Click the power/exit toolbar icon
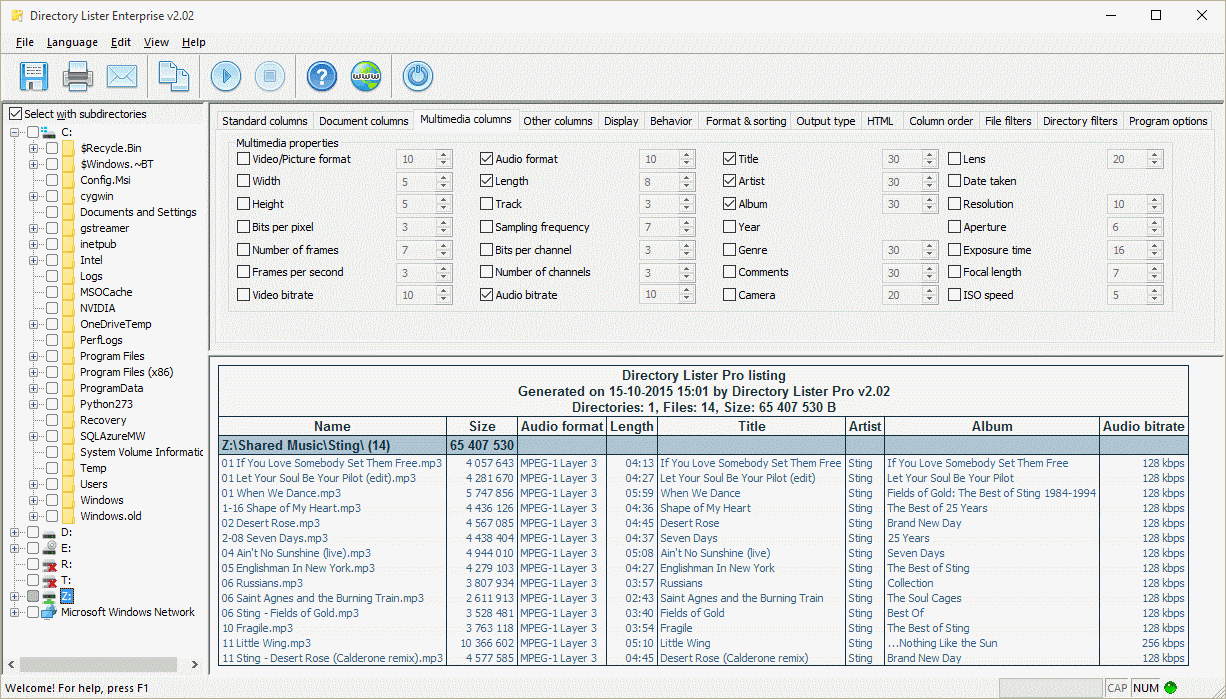 [417, 76]
